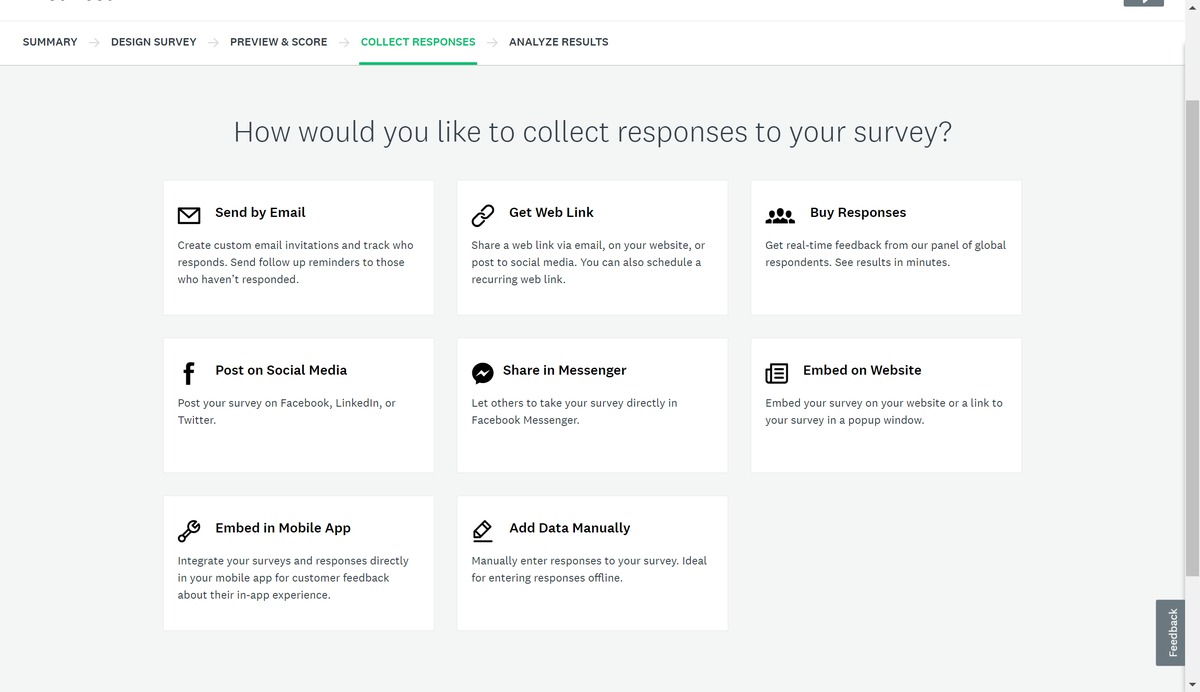The width and height of the screenshot is (1200, 692).
Task: Select the Buy Responses panel audience icon
Action: 780,214
